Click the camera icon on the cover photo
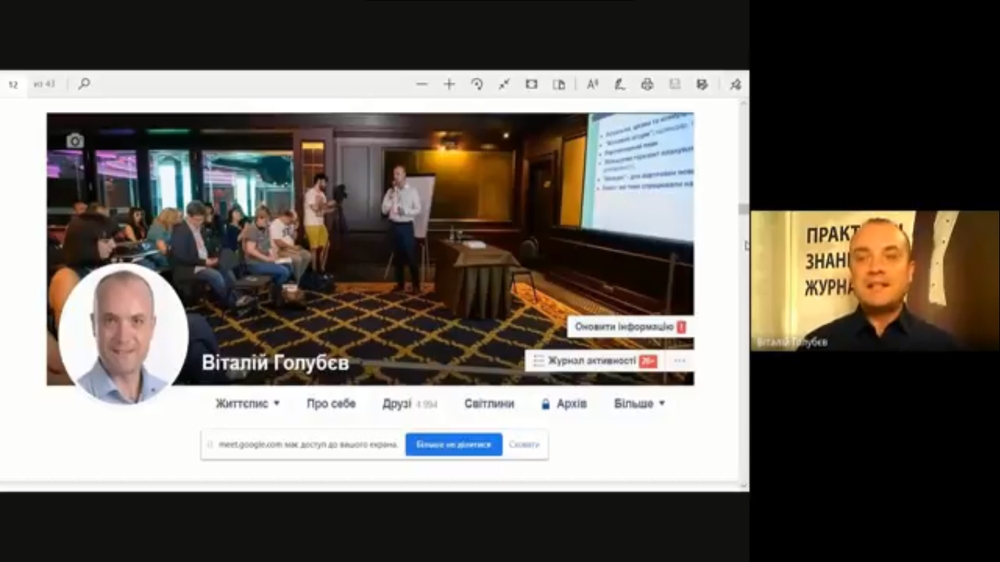This screenshot has width=1000, height=562. click(x=75, y=141)
